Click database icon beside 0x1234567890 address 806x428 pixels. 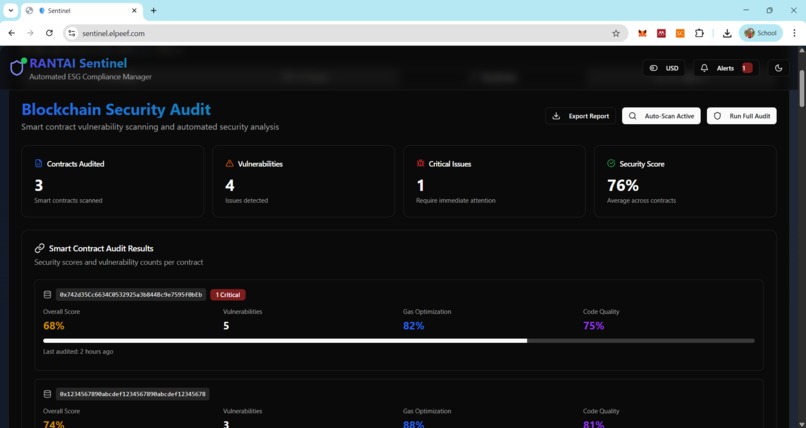47,394
